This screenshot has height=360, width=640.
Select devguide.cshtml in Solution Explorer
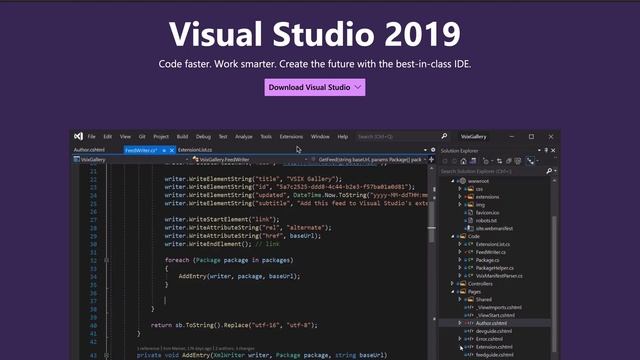pyautogui.click(x=494, y=331)
